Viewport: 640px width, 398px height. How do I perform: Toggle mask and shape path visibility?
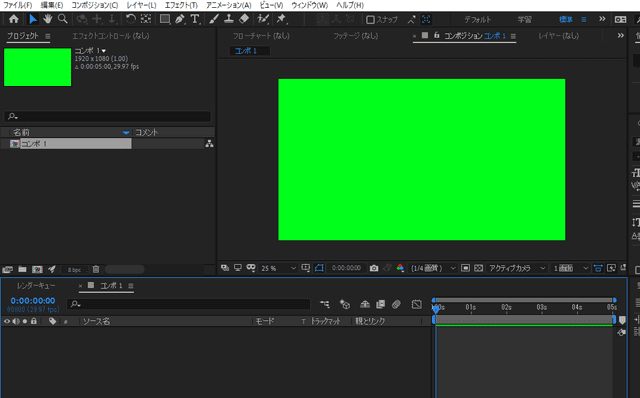[x=319, y=268]
